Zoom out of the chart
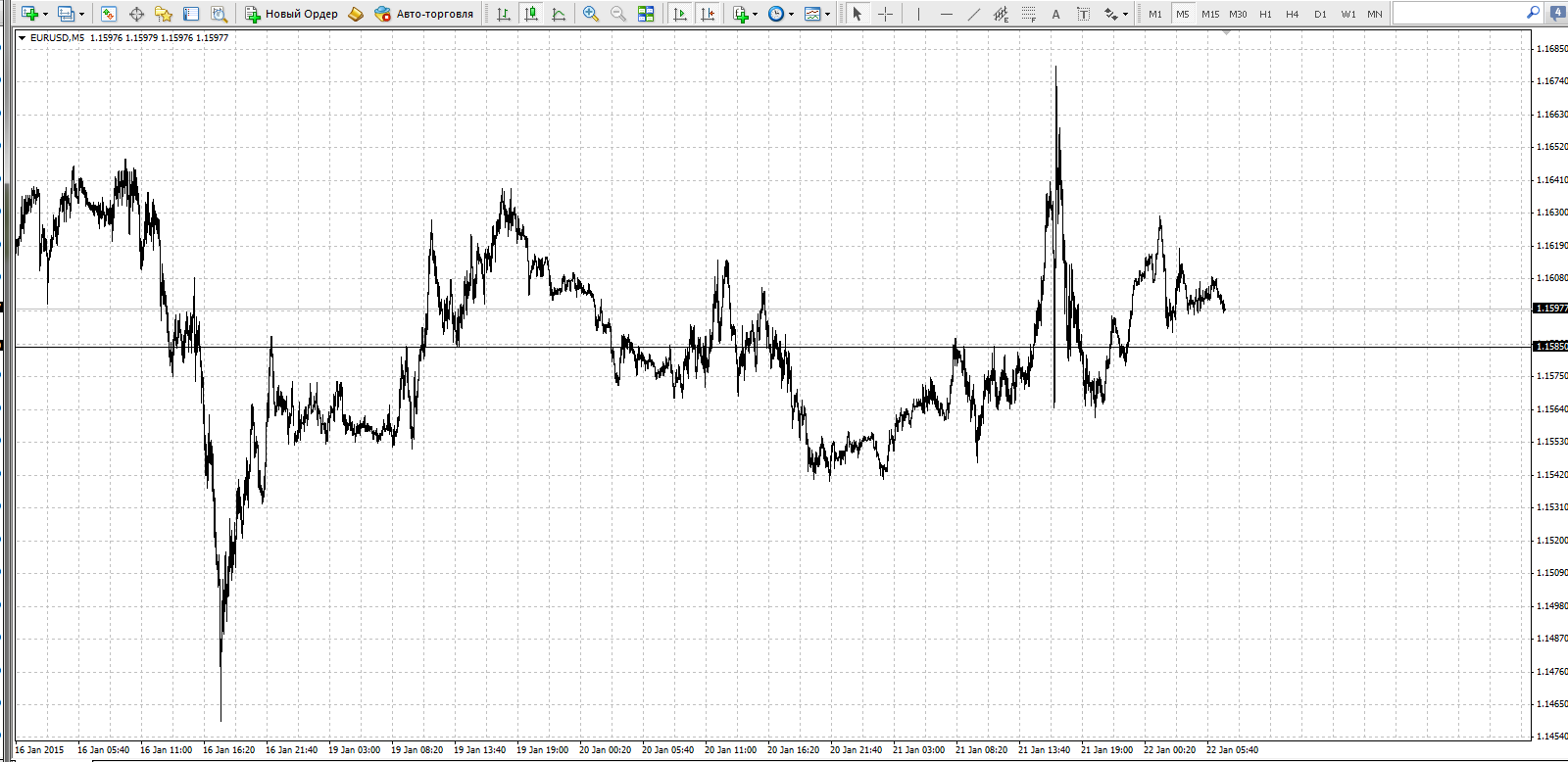The width and height of the screenshot is (1568, 762). [x=617, y=14]
